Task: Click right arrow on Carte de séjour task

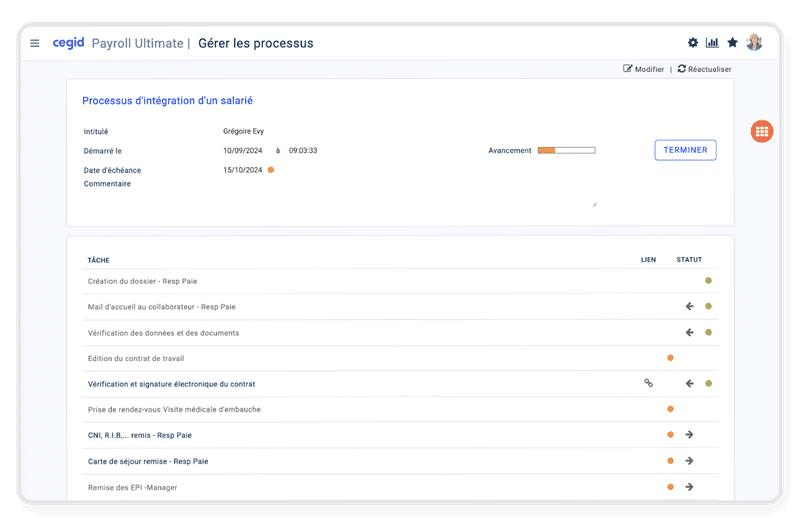Action: 689,461
